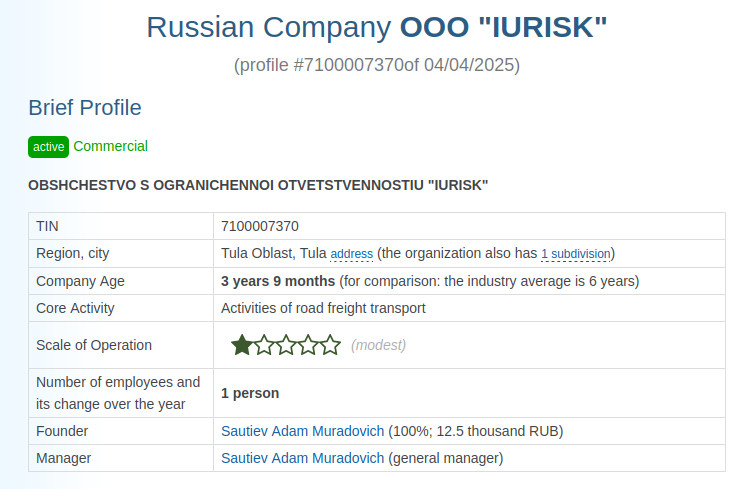Click the TIN value 7100007370 in the table

point(260,226)
